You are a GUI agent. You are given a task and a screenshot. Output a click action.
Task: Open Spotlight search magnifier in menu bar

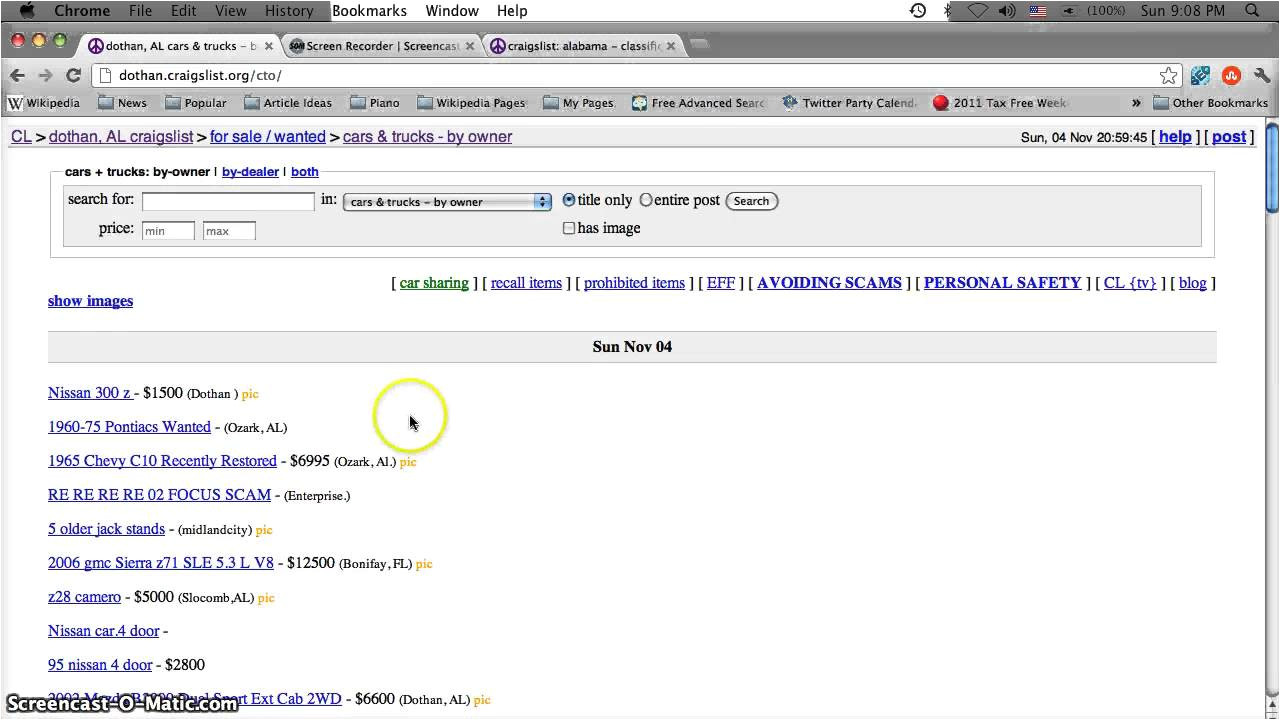coord(1252,11)
